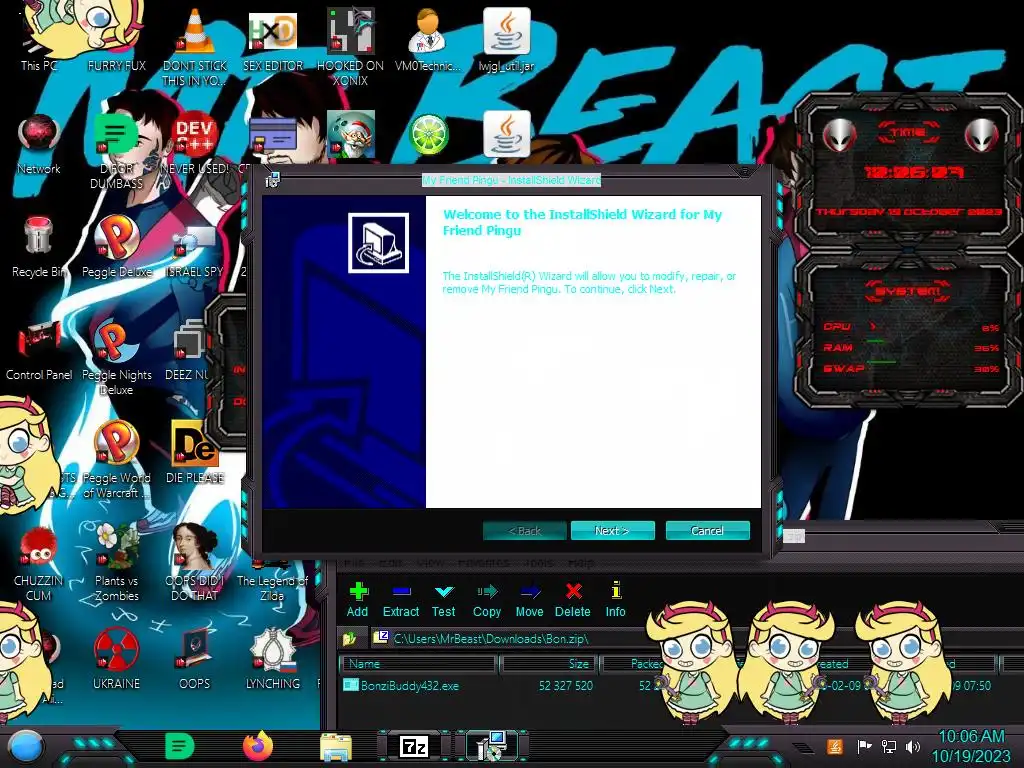The height and width of the screenshot is (768, 1024).
Task: Click Next in the InstallShield Wizard
Action: point(613,531)
